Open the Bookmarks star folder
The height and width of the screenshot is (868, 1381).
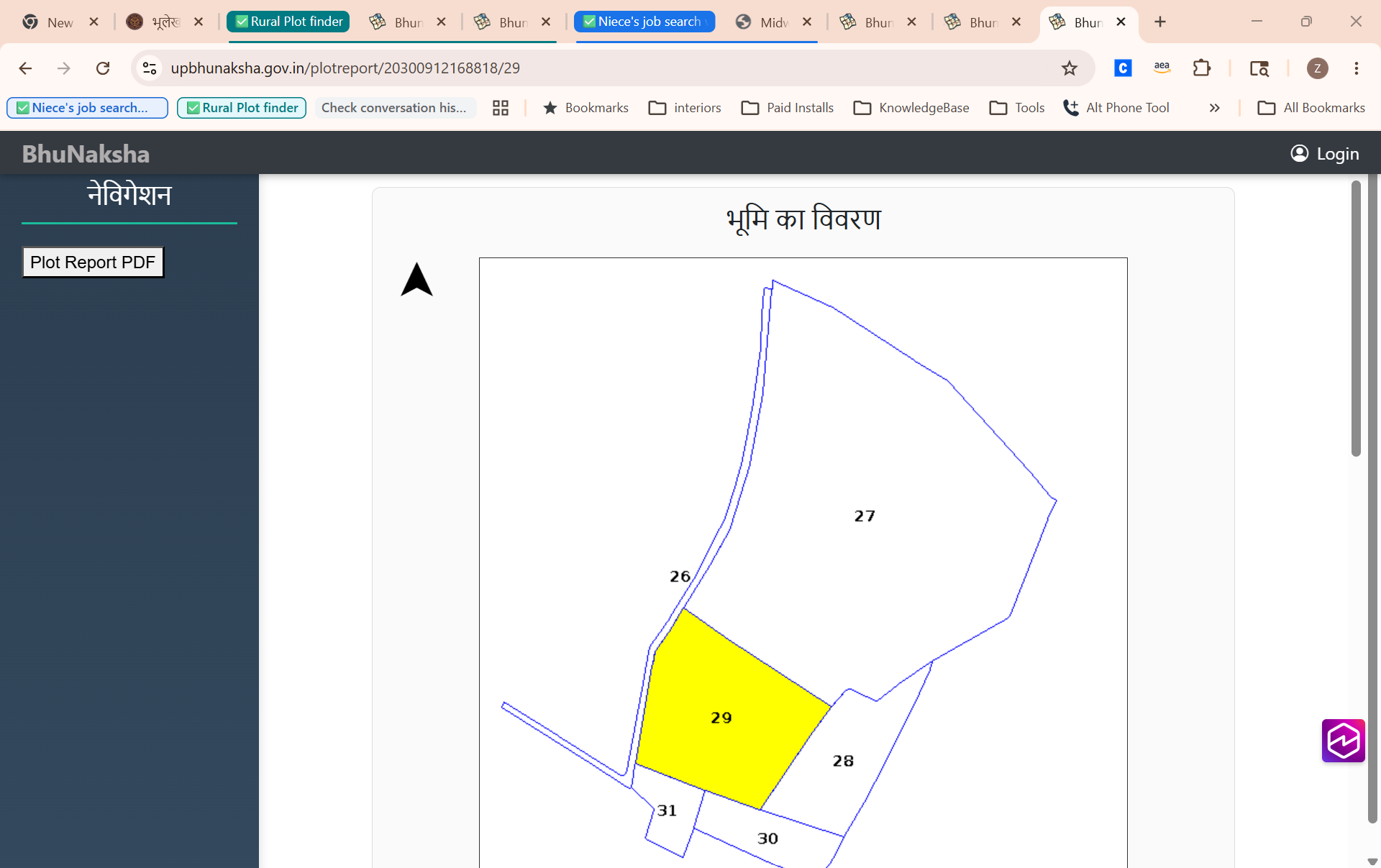585,108
